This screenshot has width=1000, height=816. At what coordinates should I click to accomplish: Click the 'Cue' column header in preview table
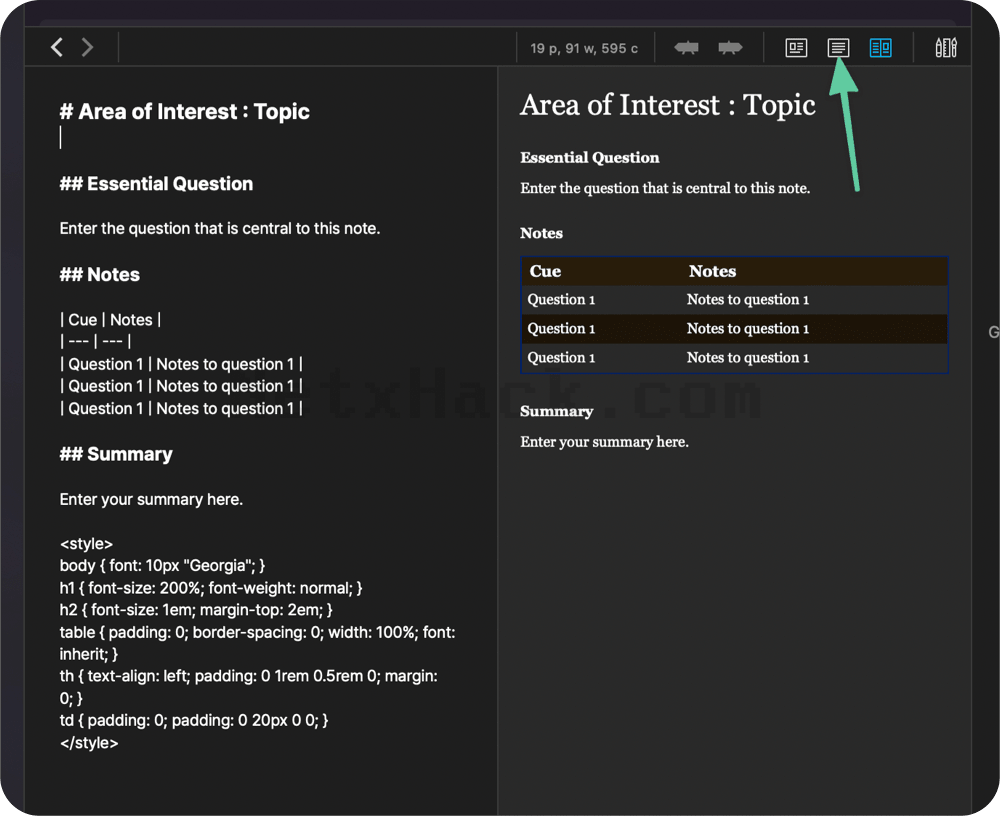click(545, 271)
